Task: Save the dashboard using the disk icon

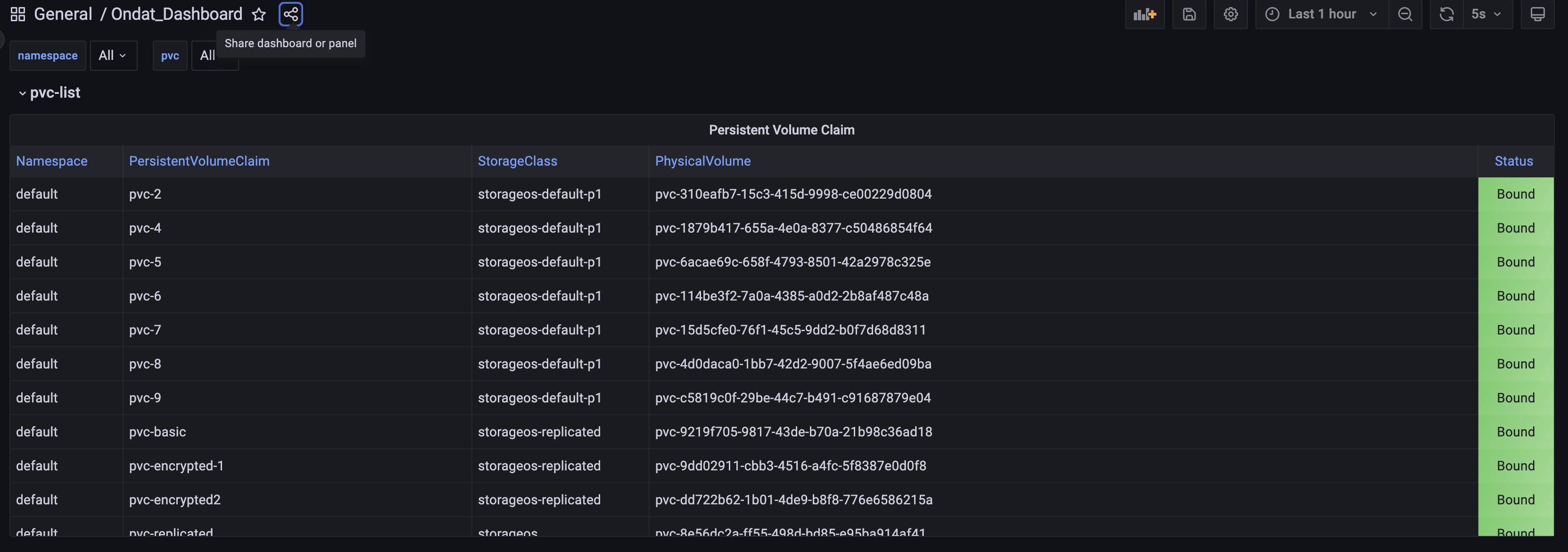Action: (x=1189, y=14)
